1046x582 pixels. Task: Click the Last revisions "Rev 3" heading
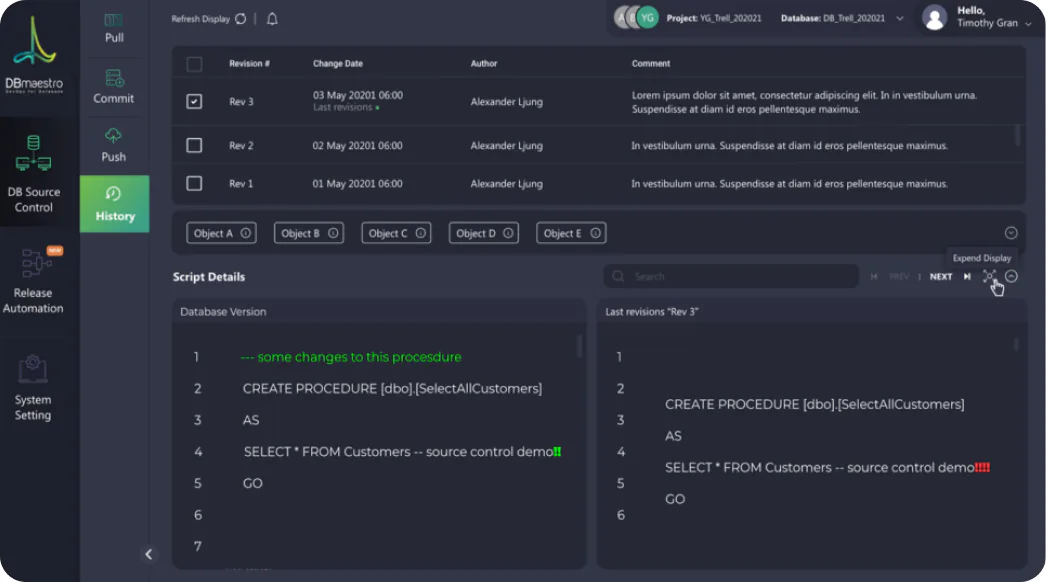click(652, 312)
